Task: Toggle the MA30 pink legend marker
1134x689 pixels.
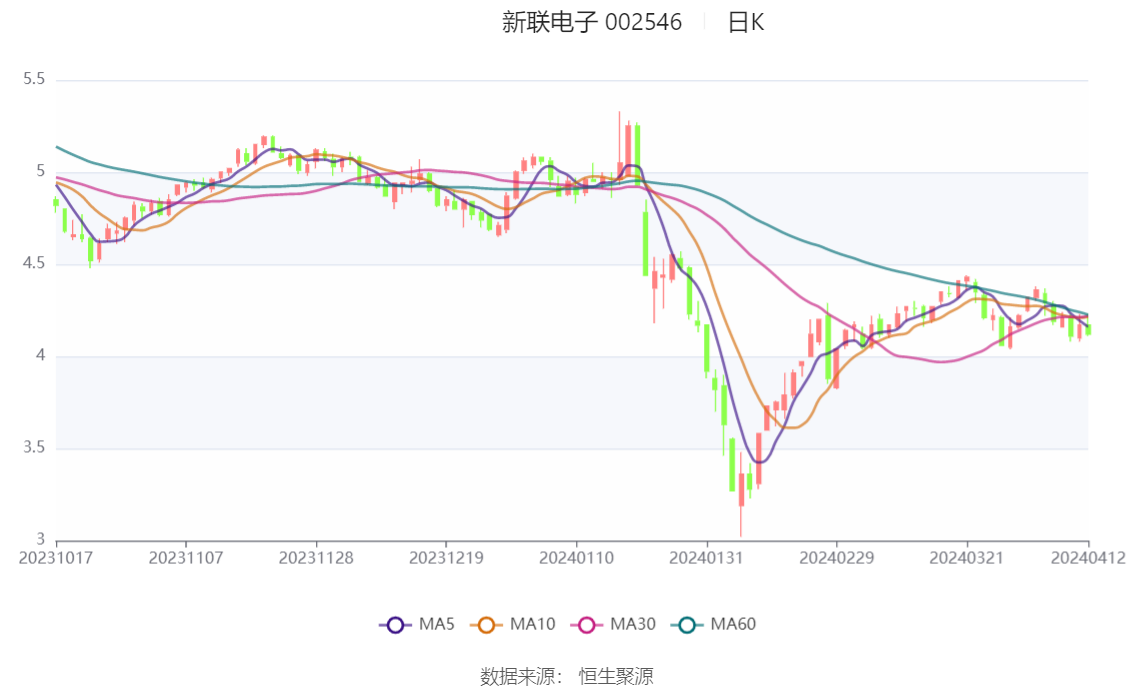Action: click(x=587, y=625)
